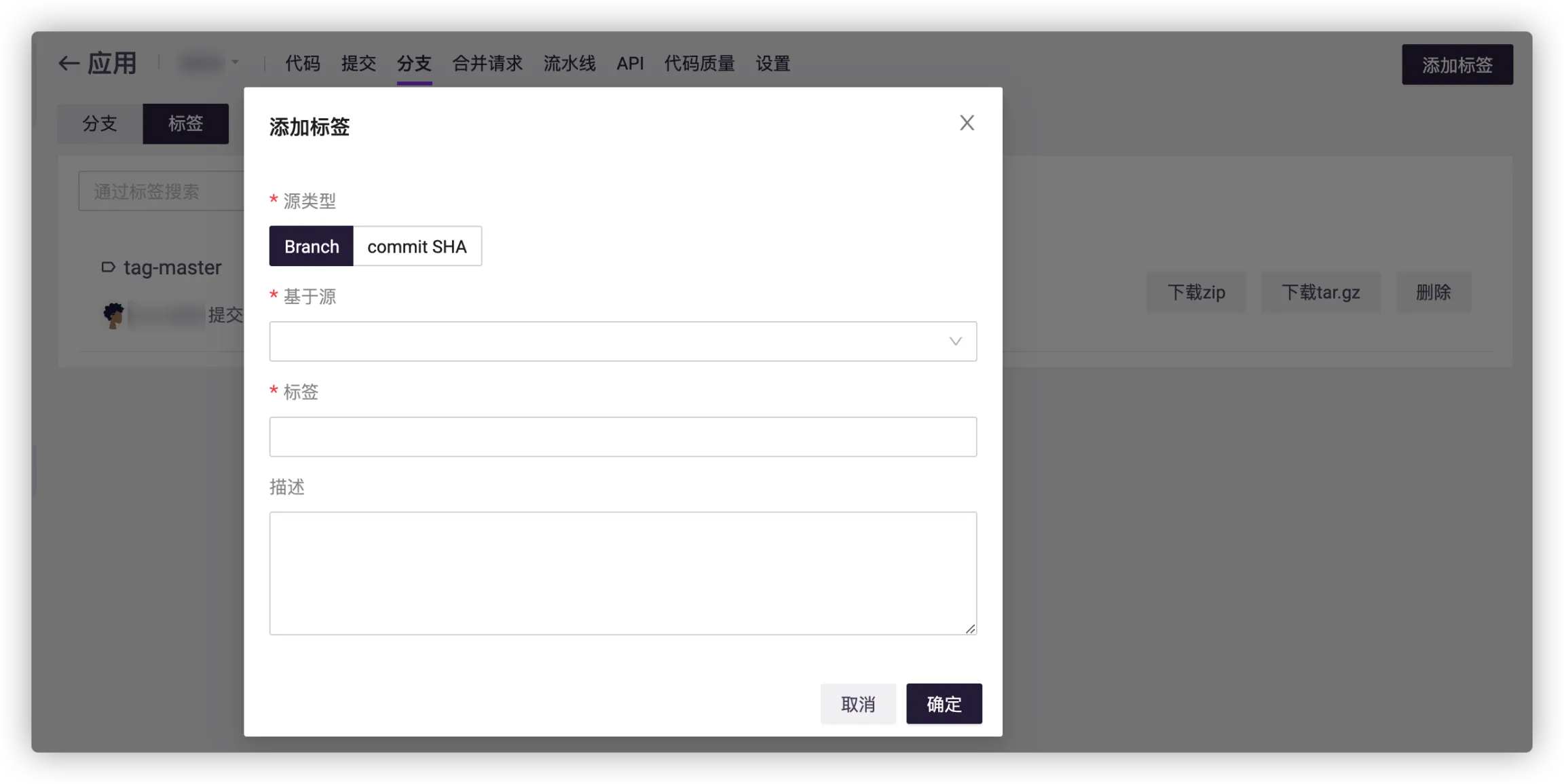Focus the 标签 name input field

click(622, 437)
